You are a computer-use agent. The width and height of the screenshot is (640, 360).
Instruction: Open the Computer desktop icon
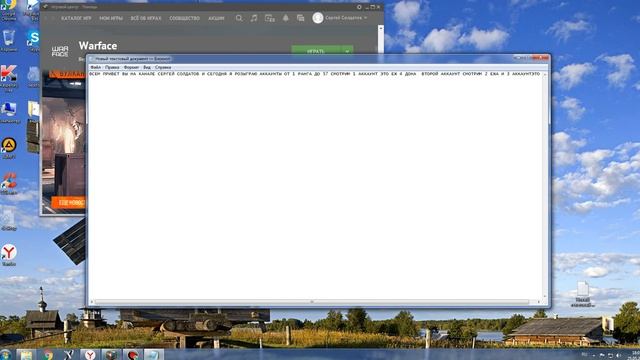pyautogui.click(x=9, y=113)
